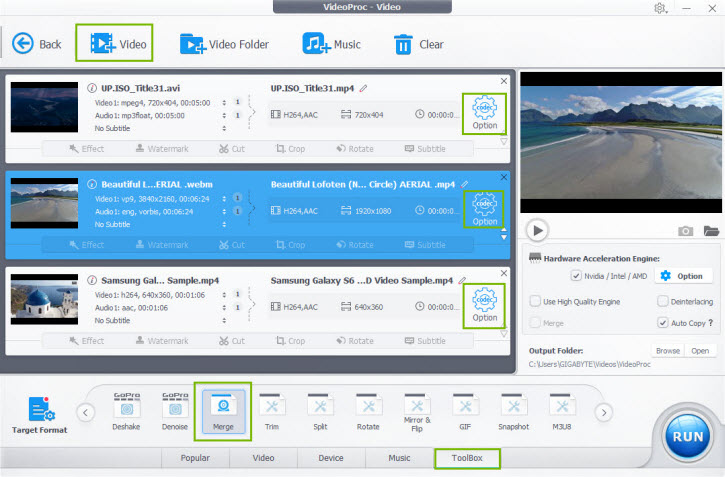
Task: Select the GIF tool in the toolbox
Action: [465, 411]
